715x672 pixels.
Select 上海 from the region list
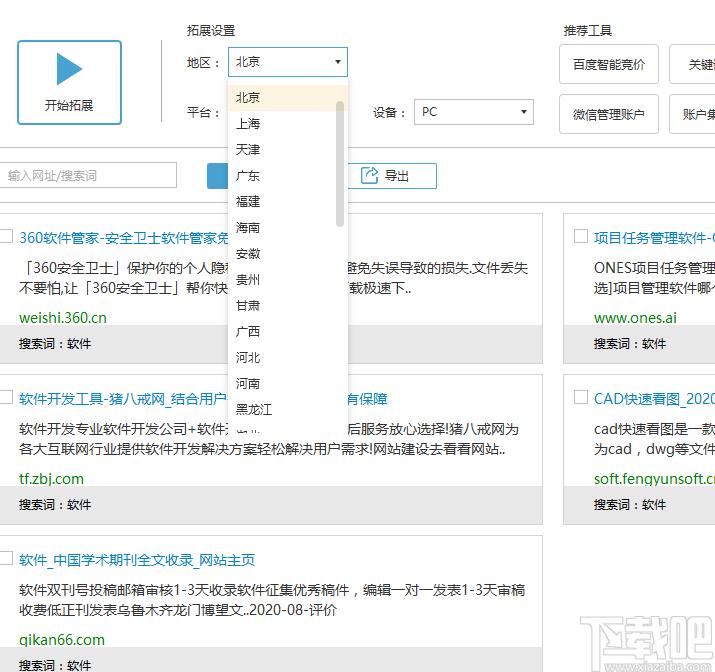[x=288, y=124]
